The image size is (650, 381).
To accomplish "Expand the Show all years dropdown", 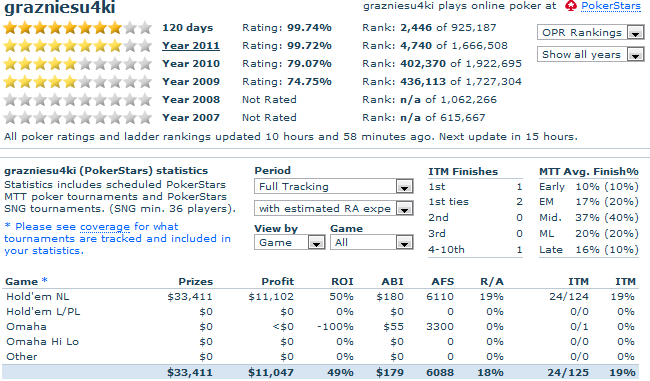I will pyautogui.click(x=590, y=54).
